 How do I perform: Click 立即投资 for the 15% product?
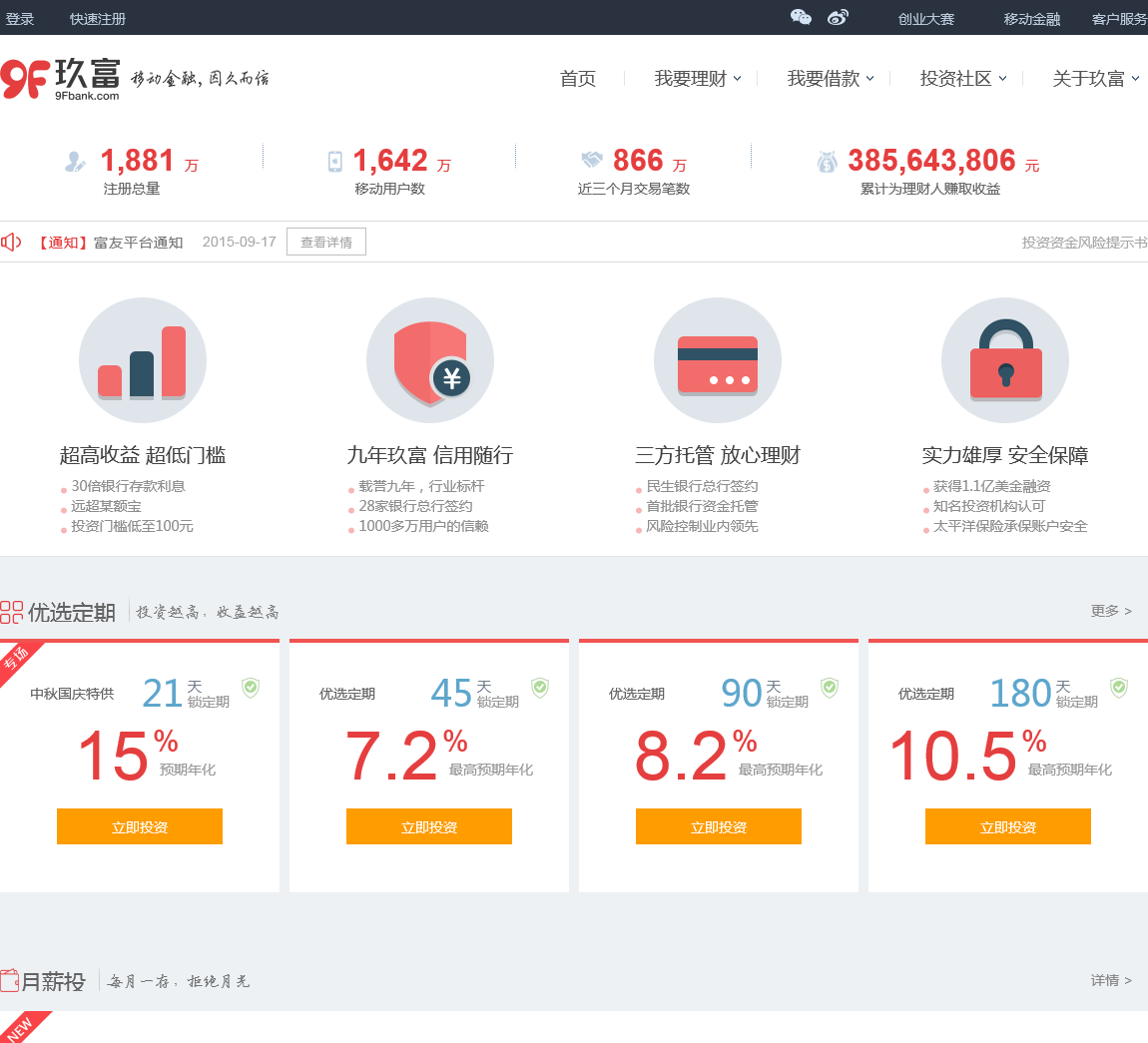(140, 826)
